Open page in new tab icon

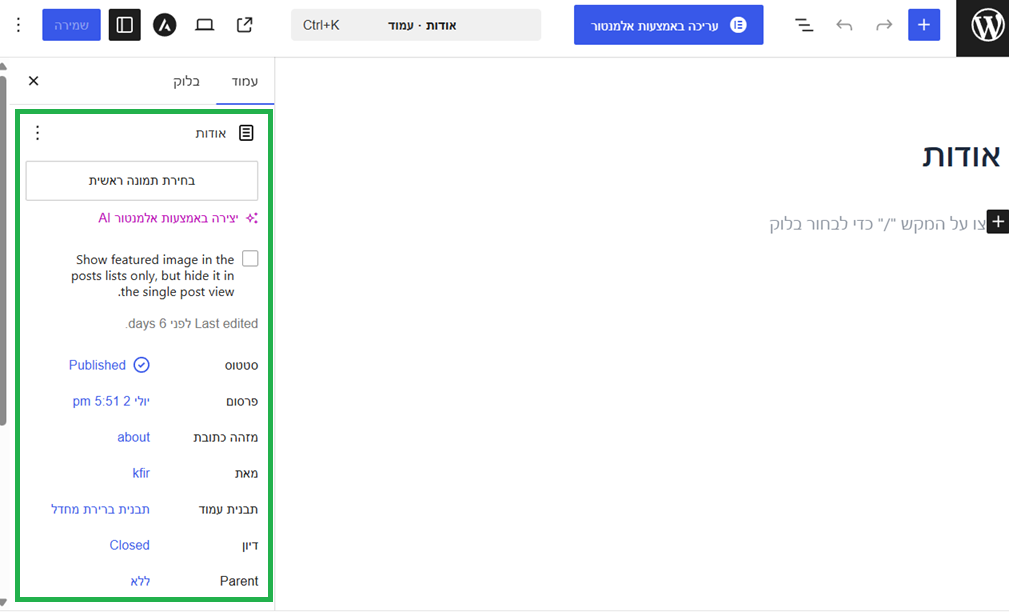point(245,25)
